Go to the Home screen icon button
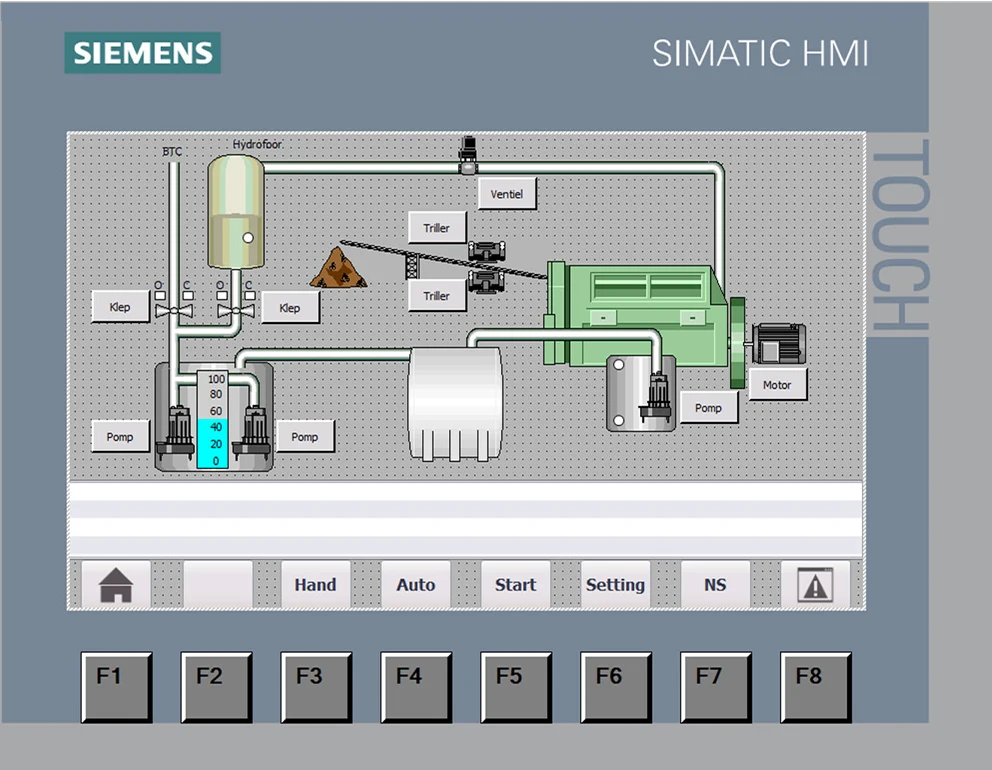Screen dimensions: 992x770 click(116, 585)
